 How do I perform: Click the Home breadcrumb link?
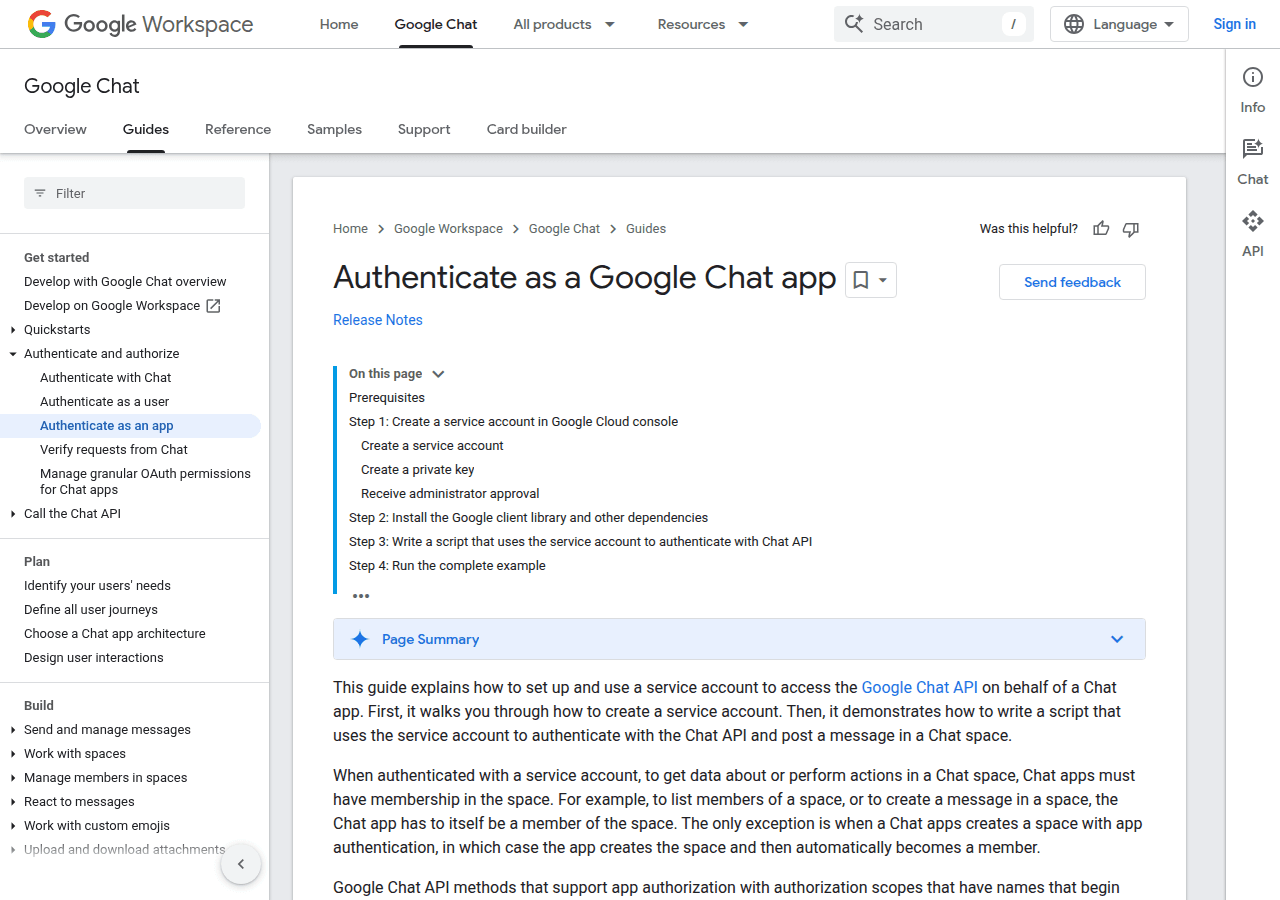pos(350,229)
